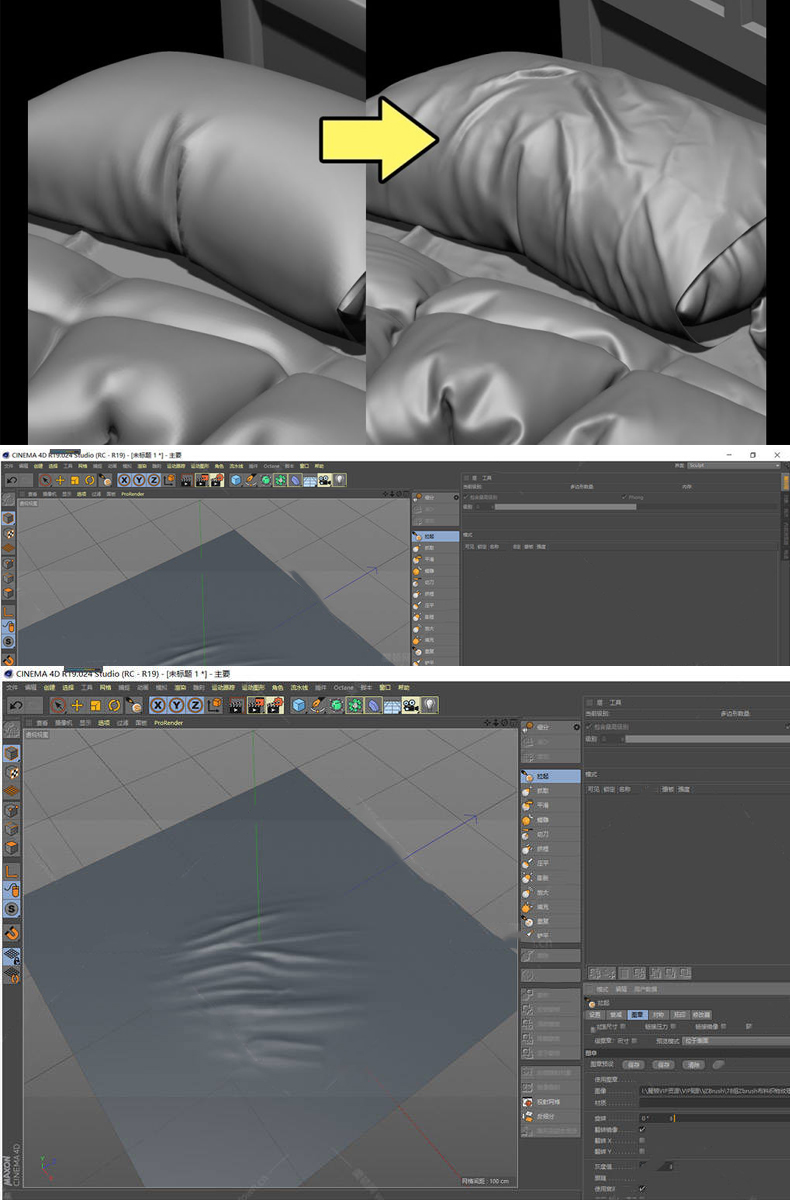Switch to 对称 Symmetry tab in attributes
The width and height of the screenshot is (790, 1200).
pyautogui.click(x=660, y=1014)
